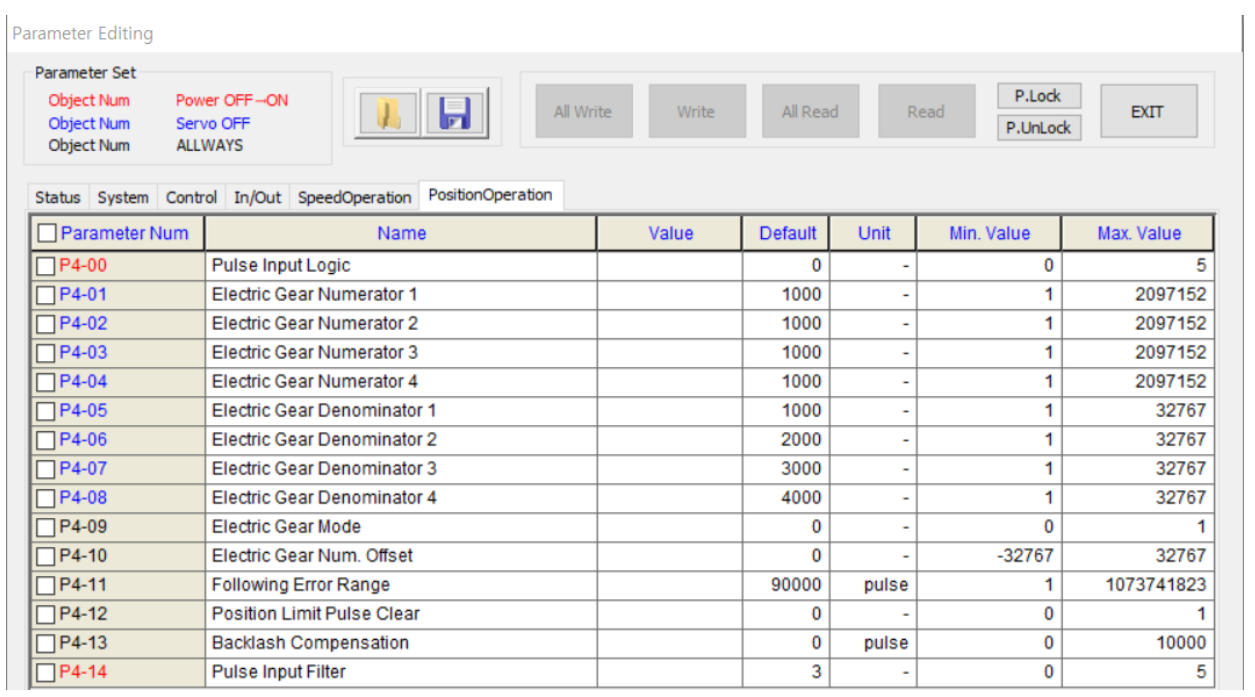Viewport: 1255px width, 697px height.
Task: Click the floppy disk save icon
Action: [x=454, y=113]
